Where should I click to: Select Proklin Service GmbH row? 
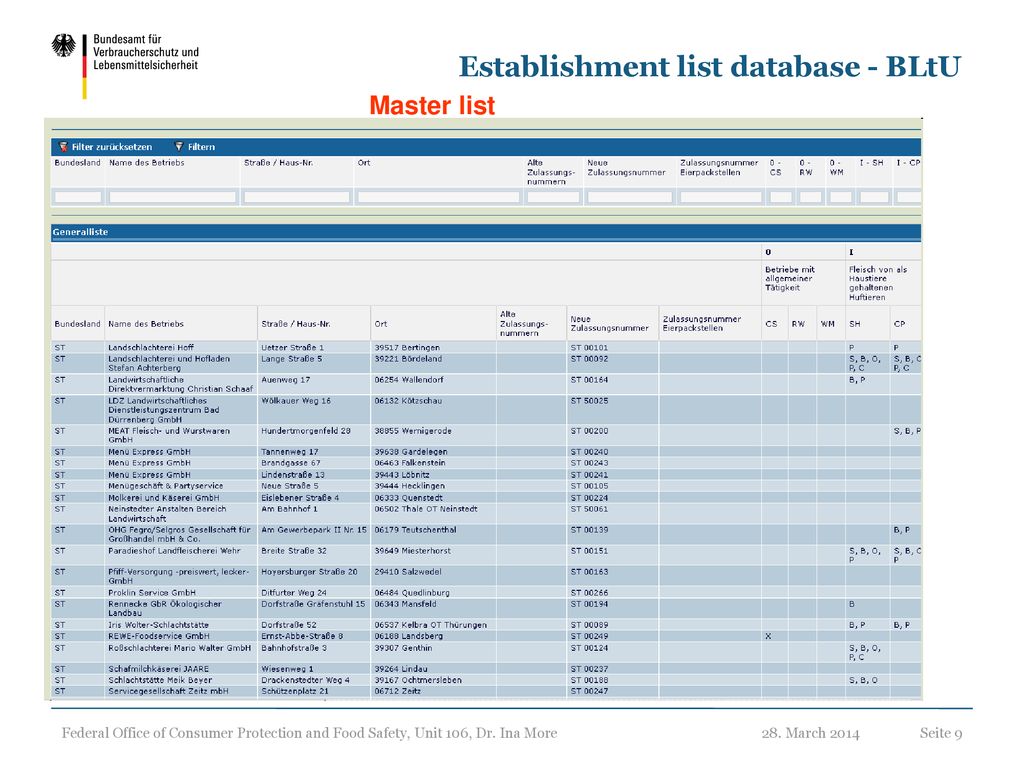(486, 593)
